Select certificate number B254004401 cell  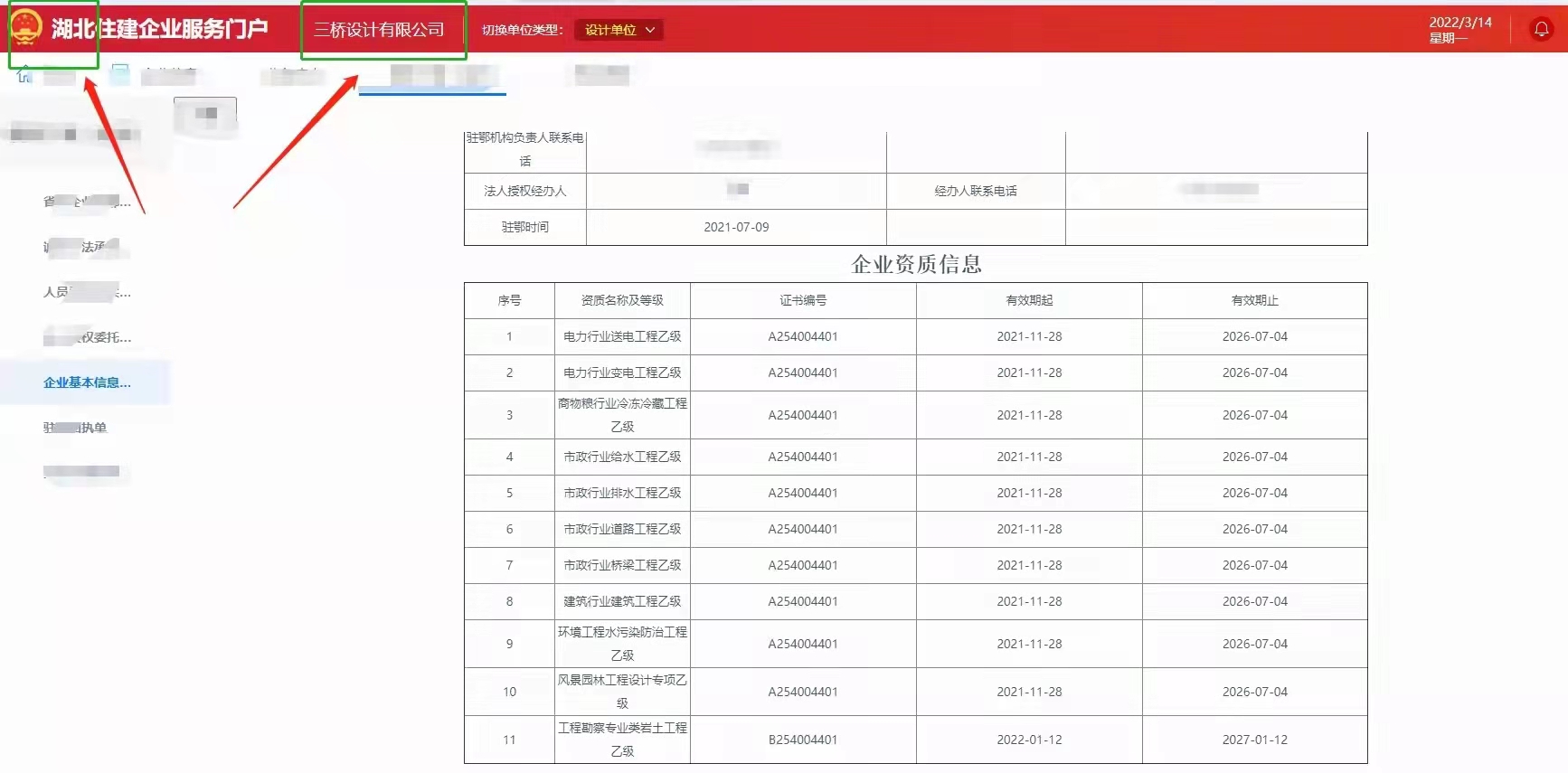coord(803,740)
